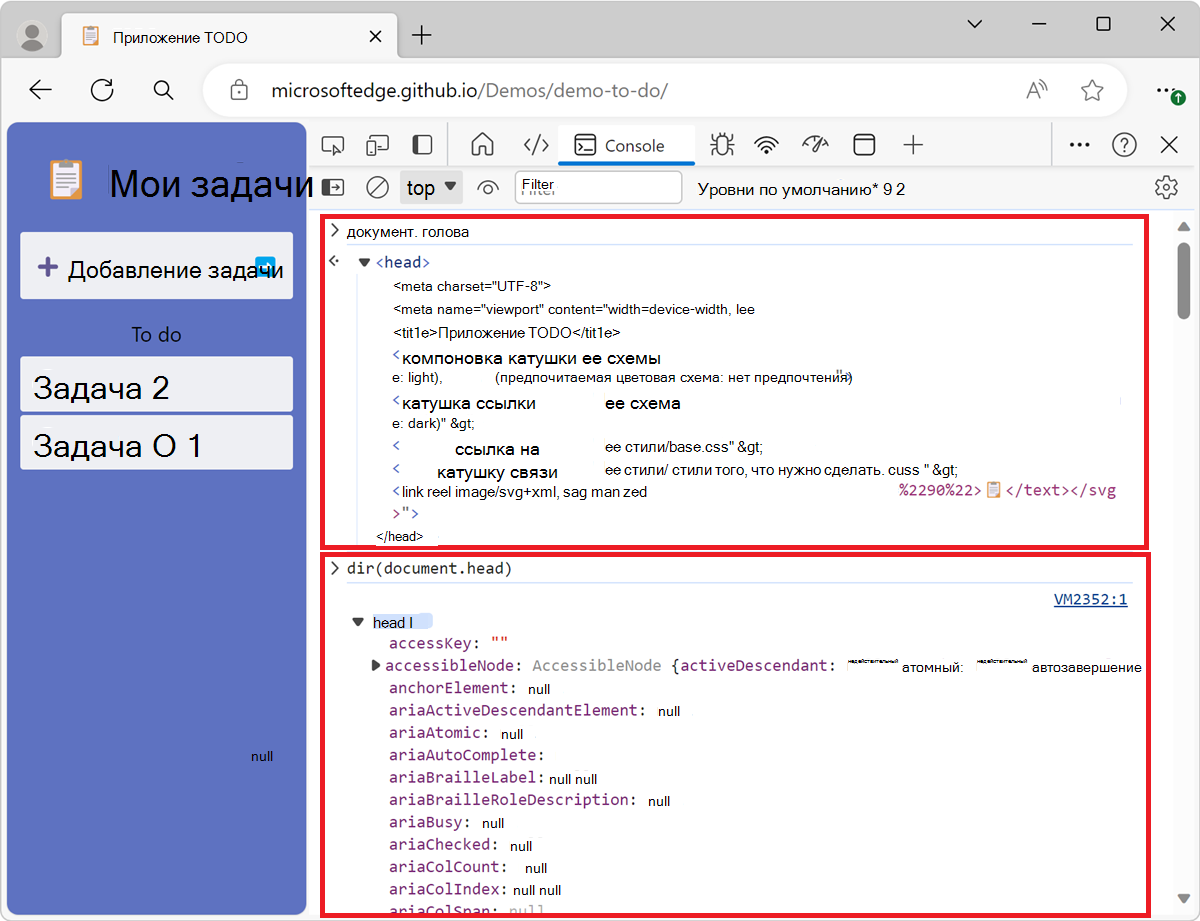
Task: Open the top frame context dropdown
Action: [x=431, y=187]
